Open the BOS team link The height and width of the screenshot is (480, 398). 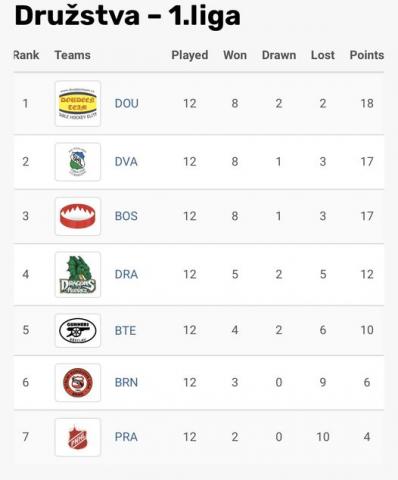tap(126, 216)
